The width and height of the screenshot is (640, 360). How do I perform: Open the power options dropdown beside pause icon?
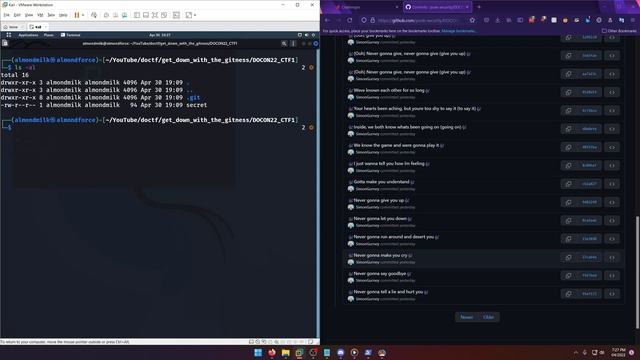tap(83, 15)
